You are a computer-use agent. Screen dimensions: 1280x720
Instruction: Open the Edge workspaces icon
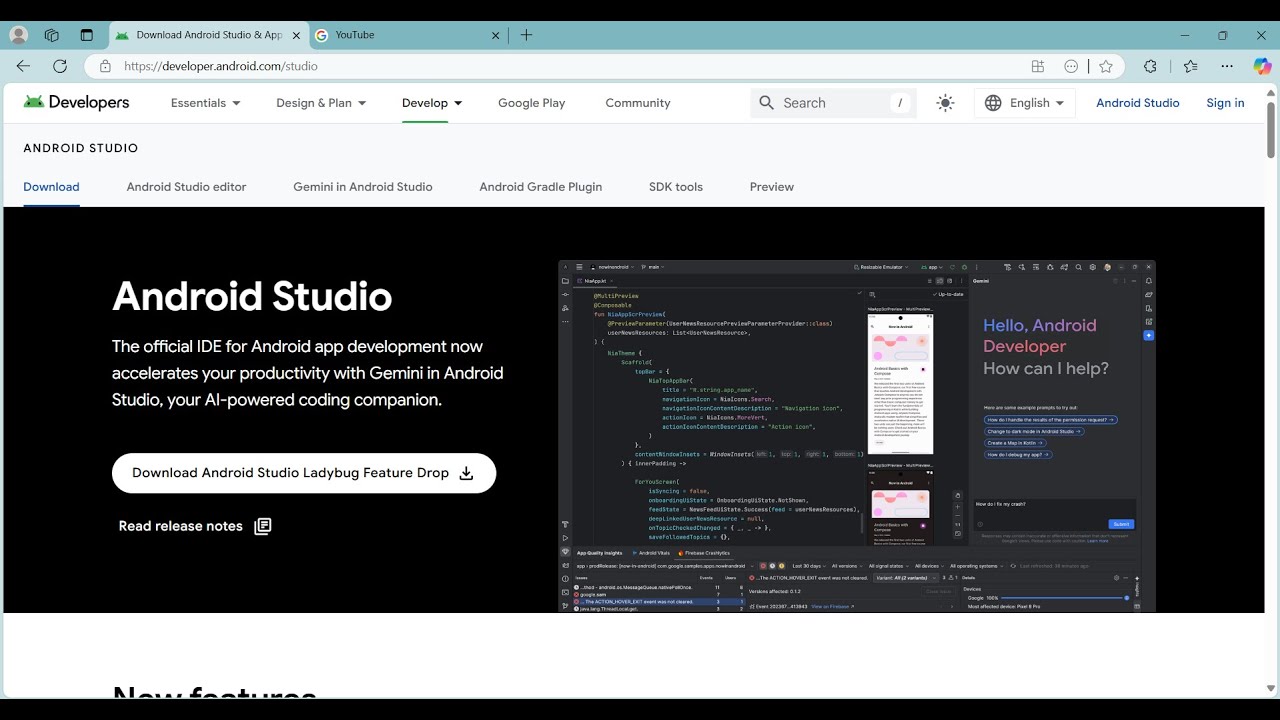point(52,35)
